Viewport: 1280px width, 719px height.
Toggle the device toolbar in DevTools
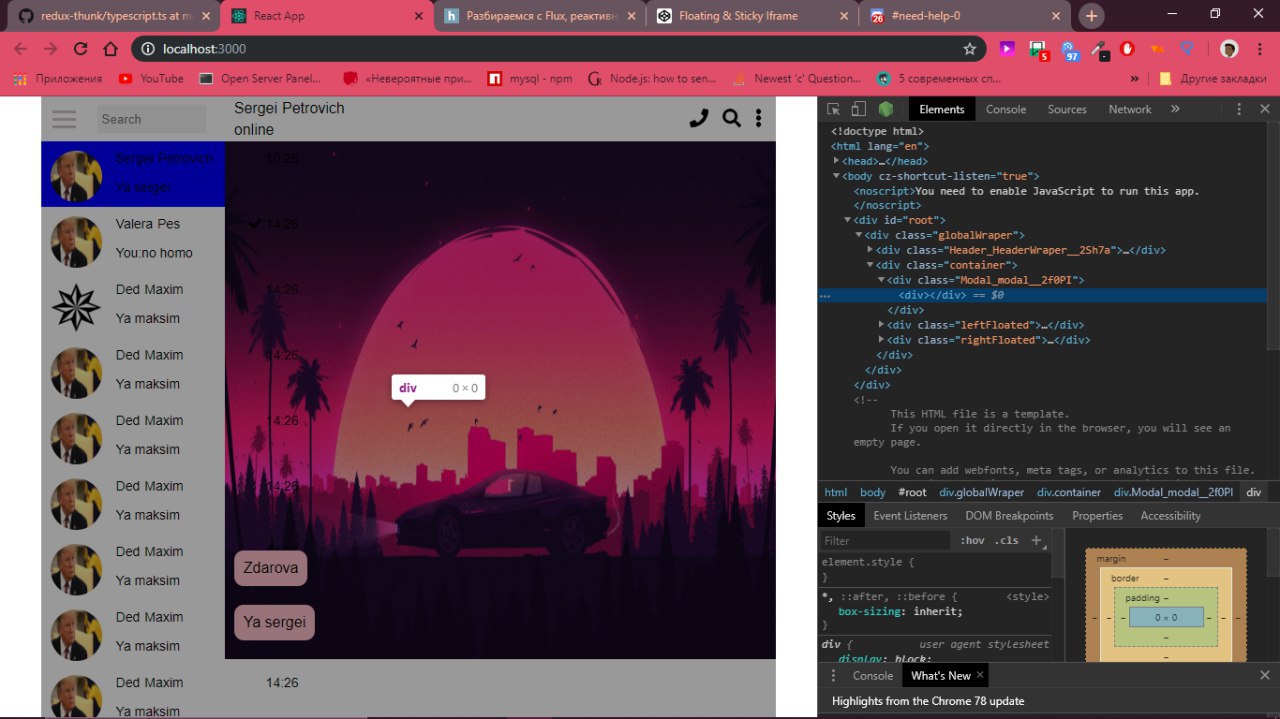(858, 109)
